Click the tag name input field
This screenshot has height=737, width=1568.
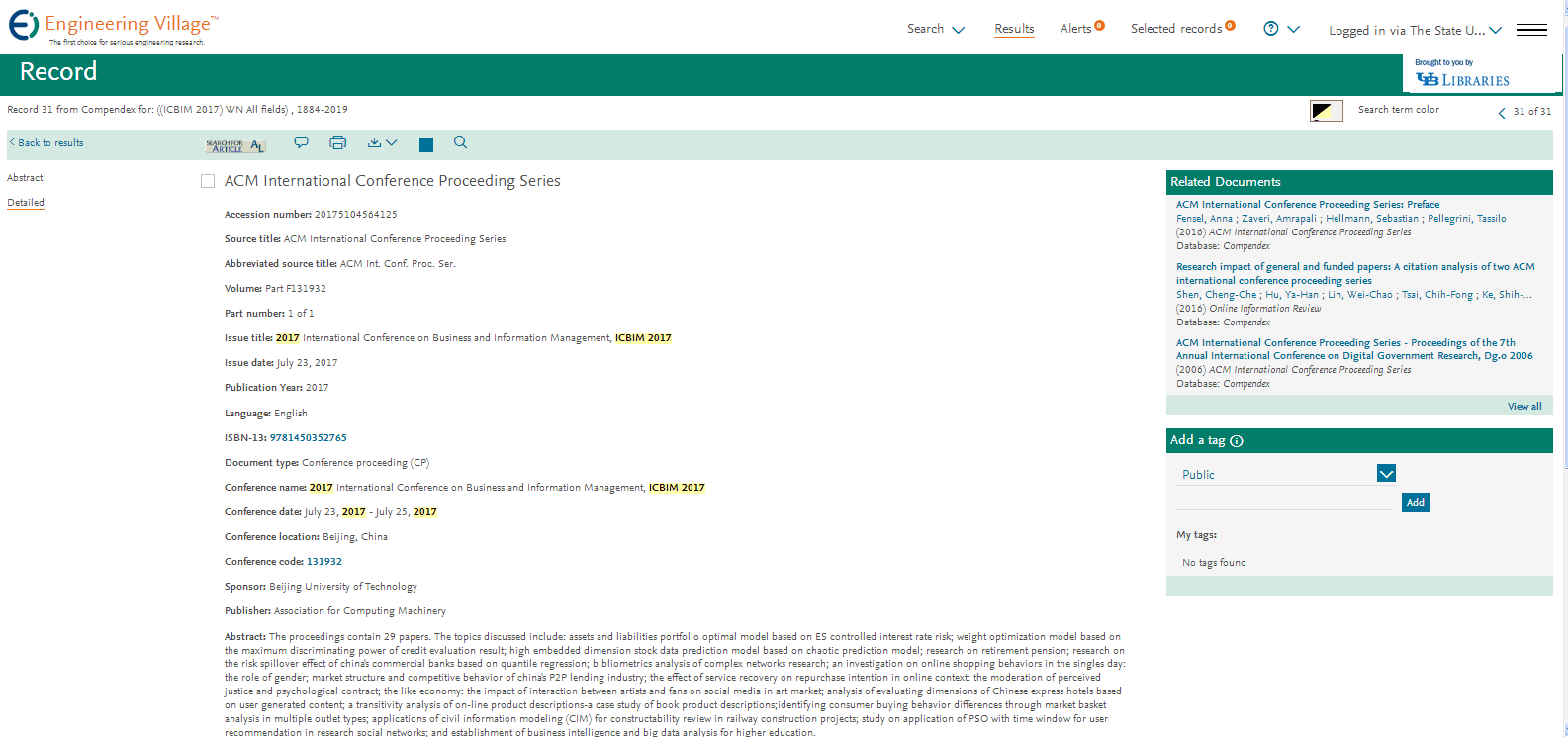(x=1284, y=502)
